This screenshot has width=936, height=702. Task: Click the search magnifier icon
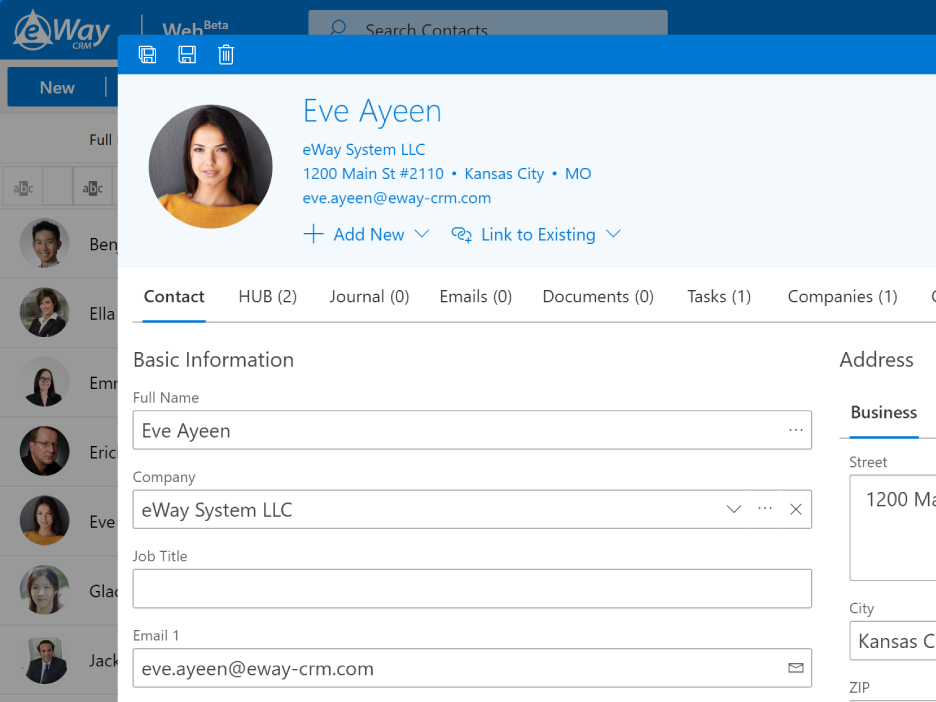coord(338,28)
